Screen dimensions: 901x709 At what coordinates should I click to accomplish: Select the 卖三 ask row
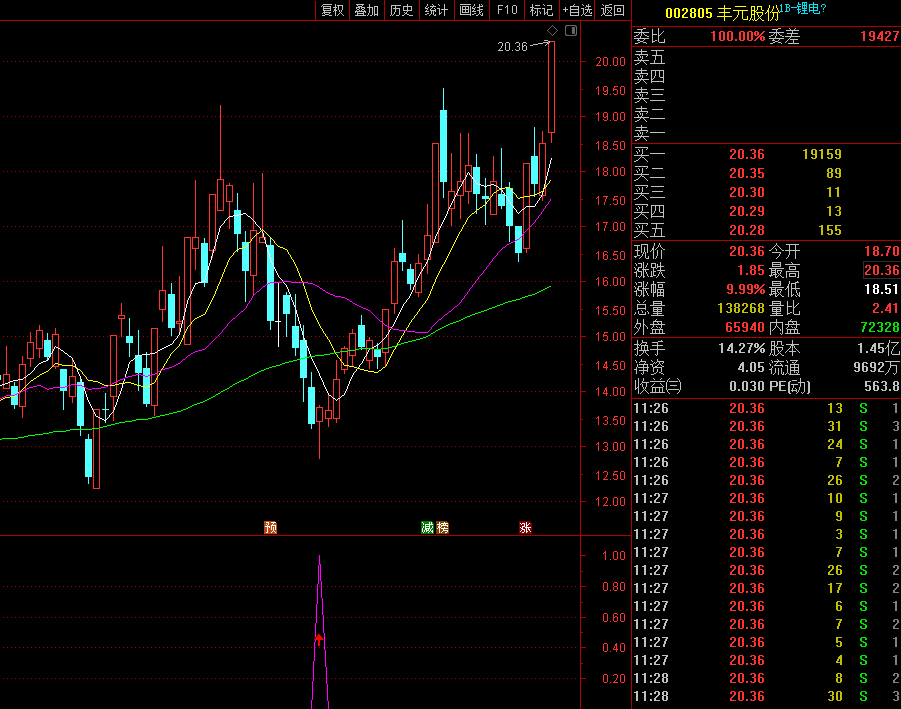click(x=766, y=95)
